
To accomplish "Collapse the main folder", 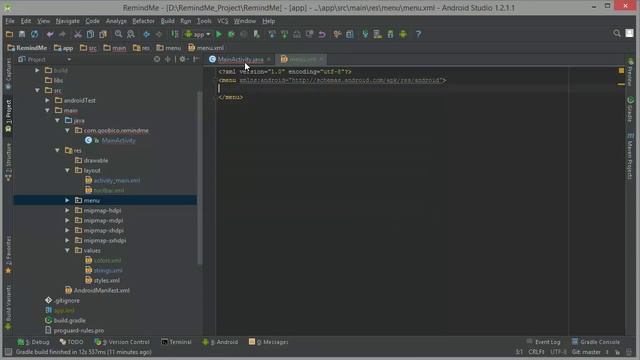I will pyautogui.click(x=47, y=110).
